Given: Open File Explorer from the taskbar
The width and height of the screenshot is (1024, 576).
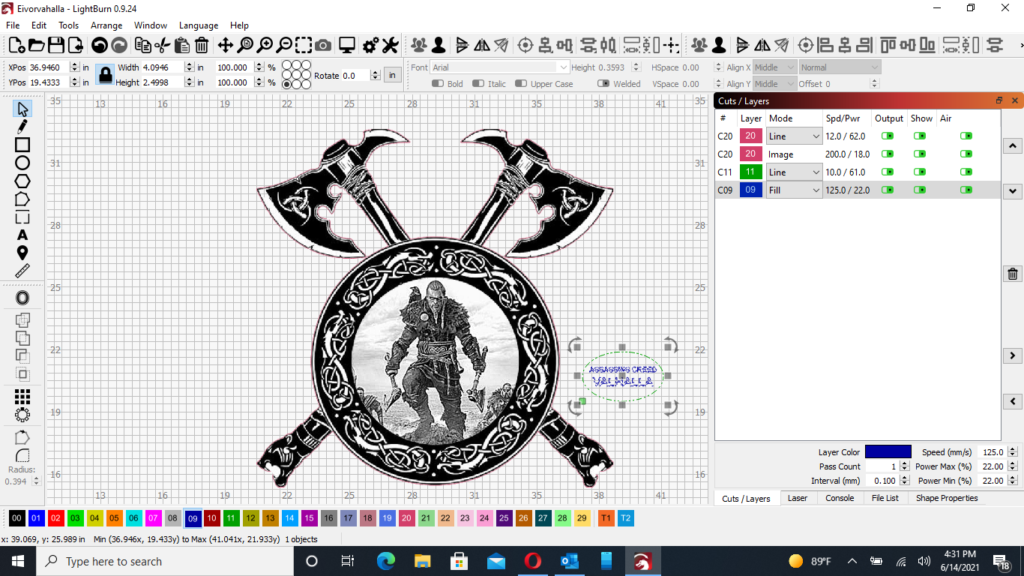Looking at the screenshot, I should (x=423, y=562).
